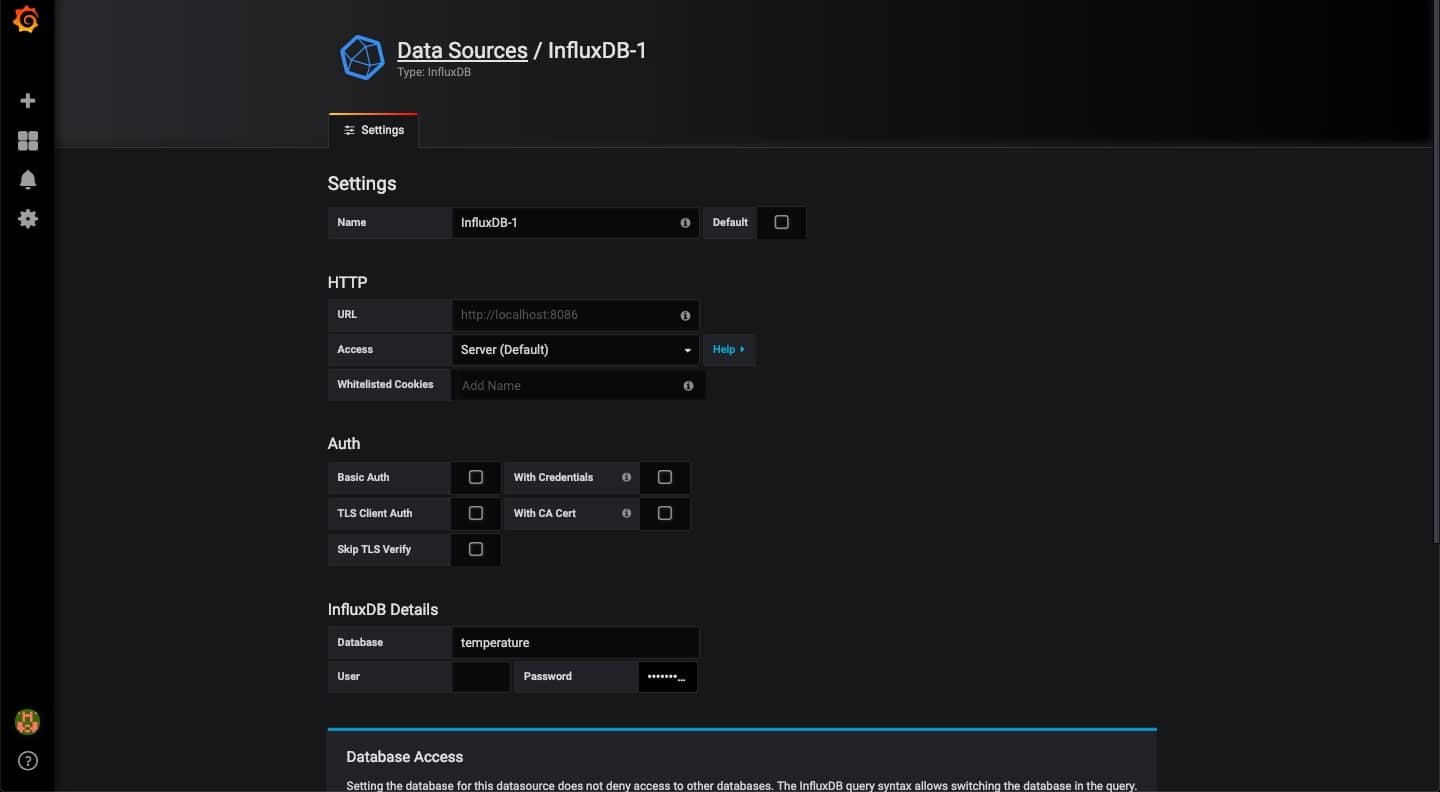1440x792 pixels.
Task: Click the Database field with temperature
Action: point(575,643)
